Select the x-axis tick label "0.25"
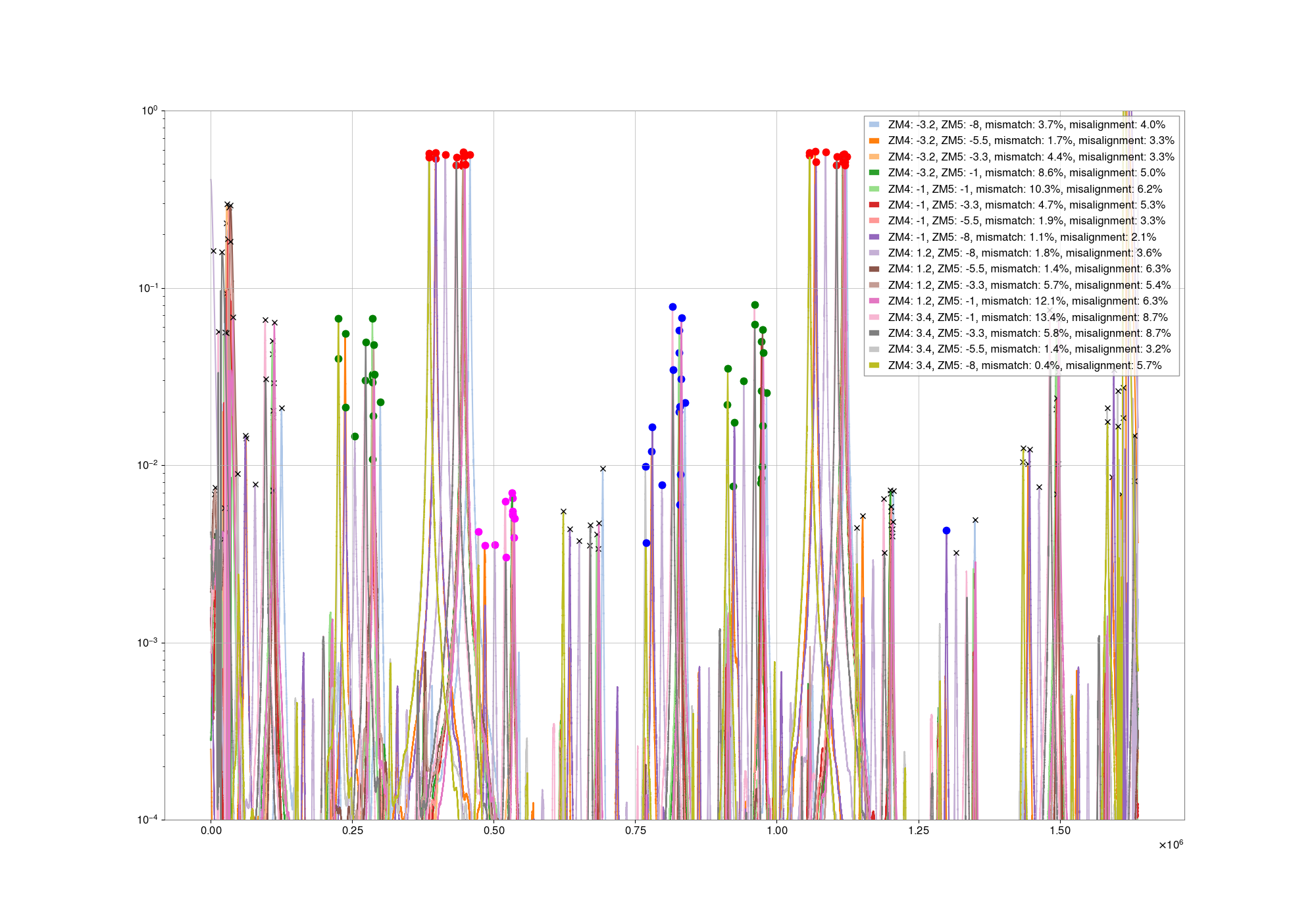The height and width of the screenshot is (921, 1316). click(352, 830)
